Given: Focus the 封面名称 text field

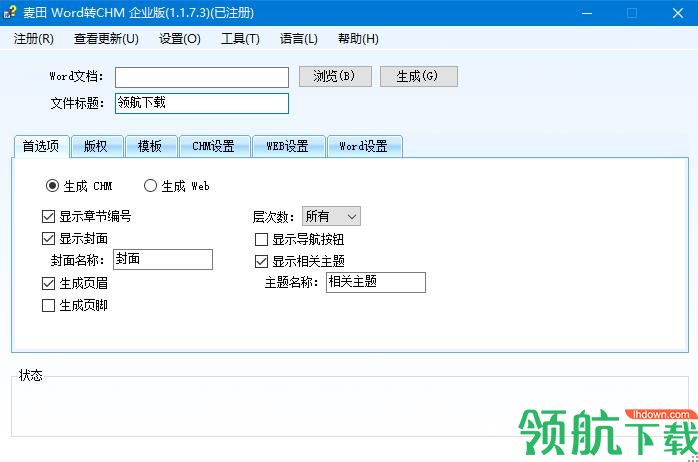Looking at the screenshot, I should tap(163, 259).
